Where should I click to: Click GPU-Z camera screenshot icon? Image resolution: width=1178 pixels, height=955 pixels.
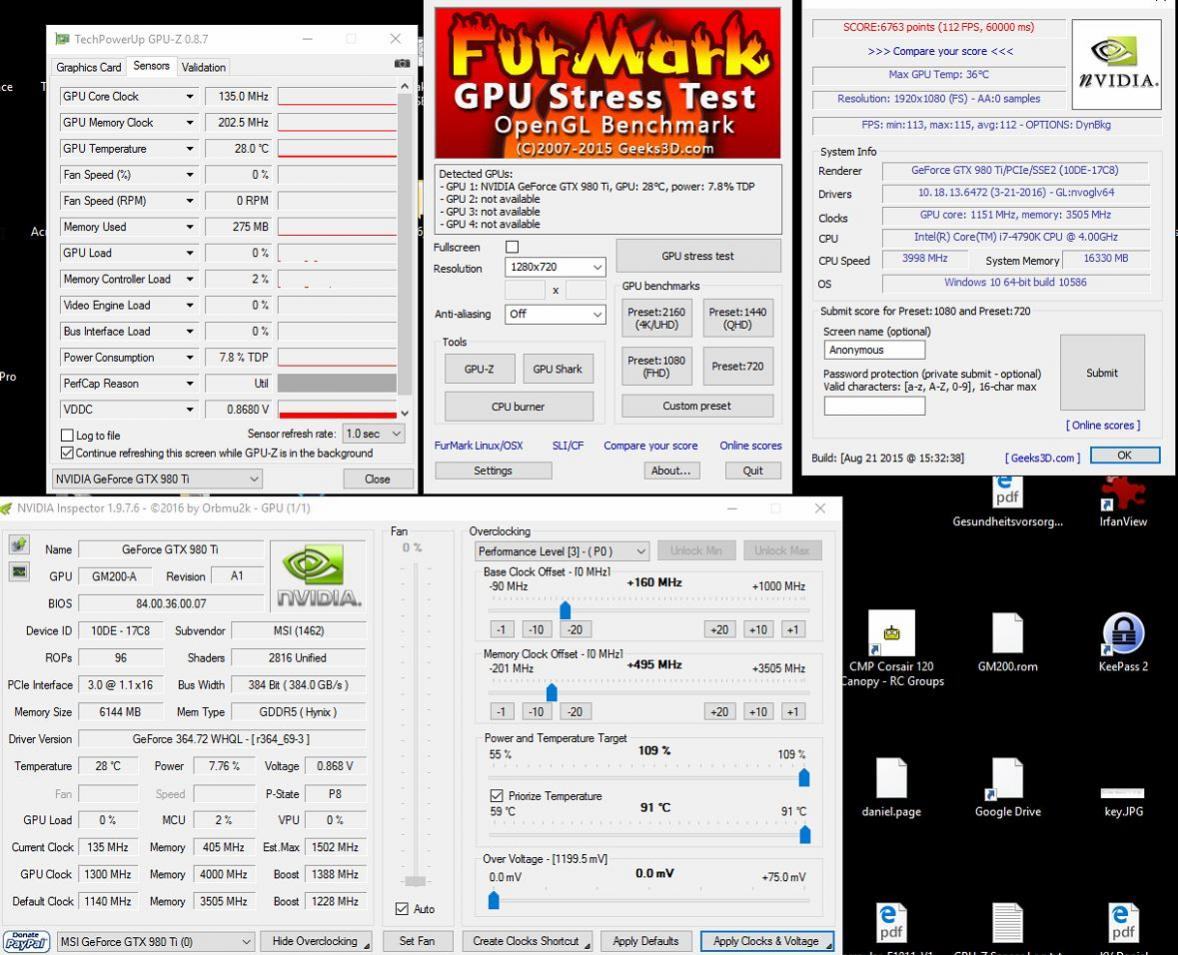(402, 64)
